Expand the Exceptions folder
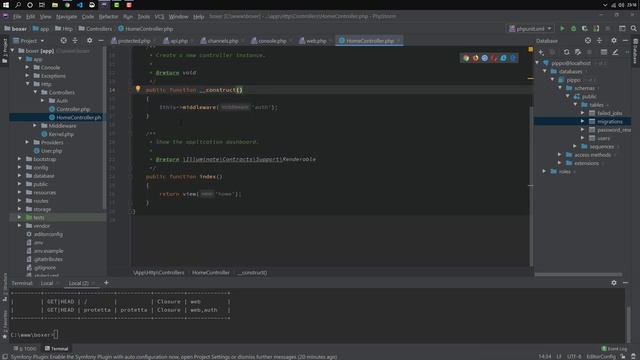Screen dimensions: 640x360 click(x=27, y=76)
